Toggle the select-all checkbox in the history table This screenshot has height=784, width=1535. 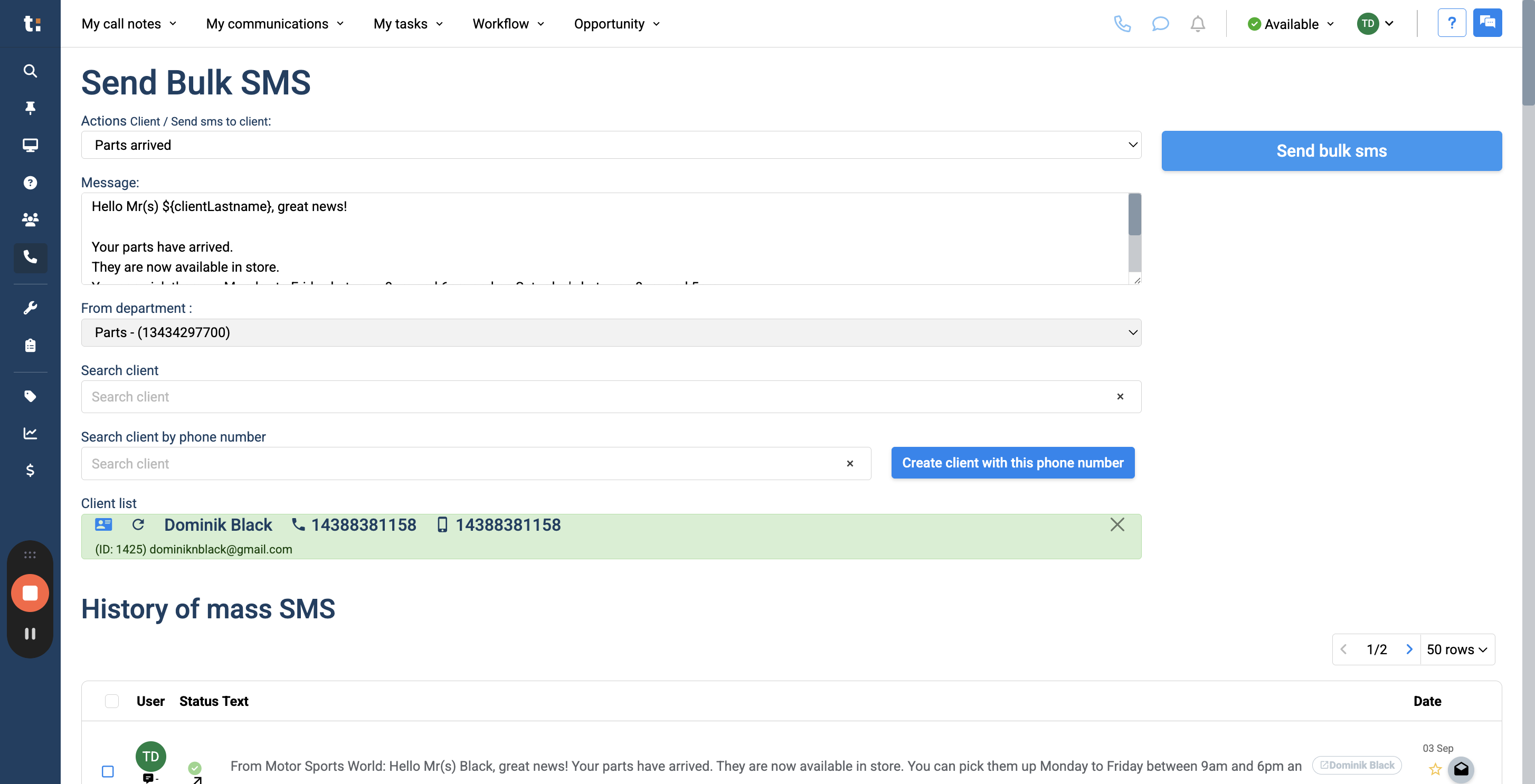(111, 701)
